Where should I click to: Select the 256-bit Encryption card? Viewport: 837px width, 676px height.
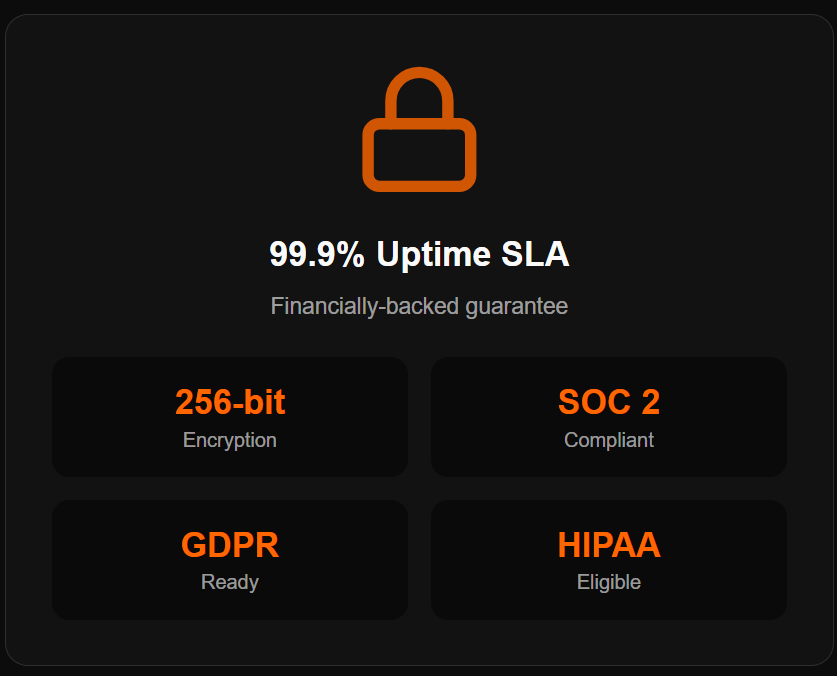(x=230, y=417)
